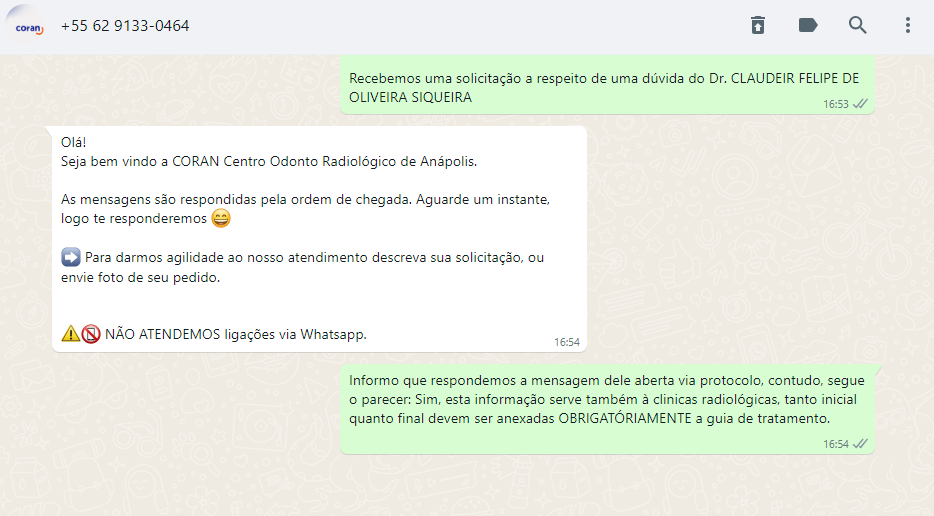Screen dimensions: 934x516
Task: Click empty chat background below last message
Action: (467, 486)
